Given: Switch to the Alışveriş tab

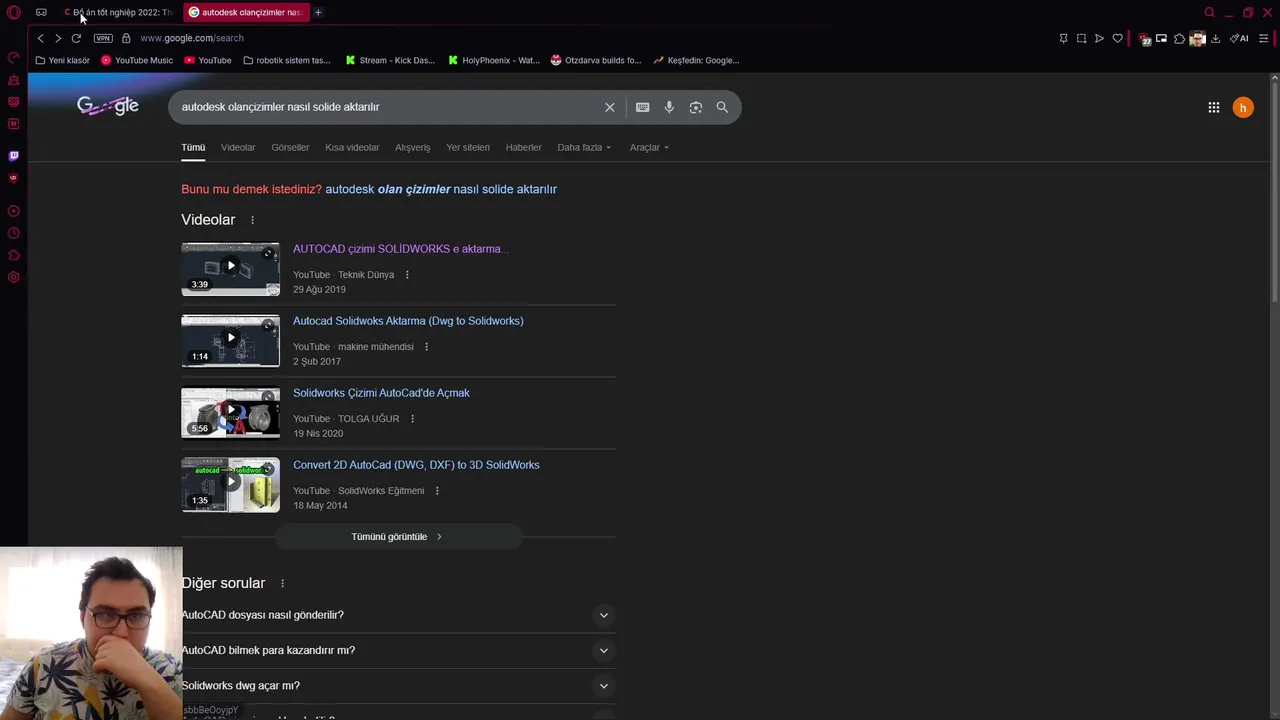Looking at the screenshot, I should coord(412,147).
